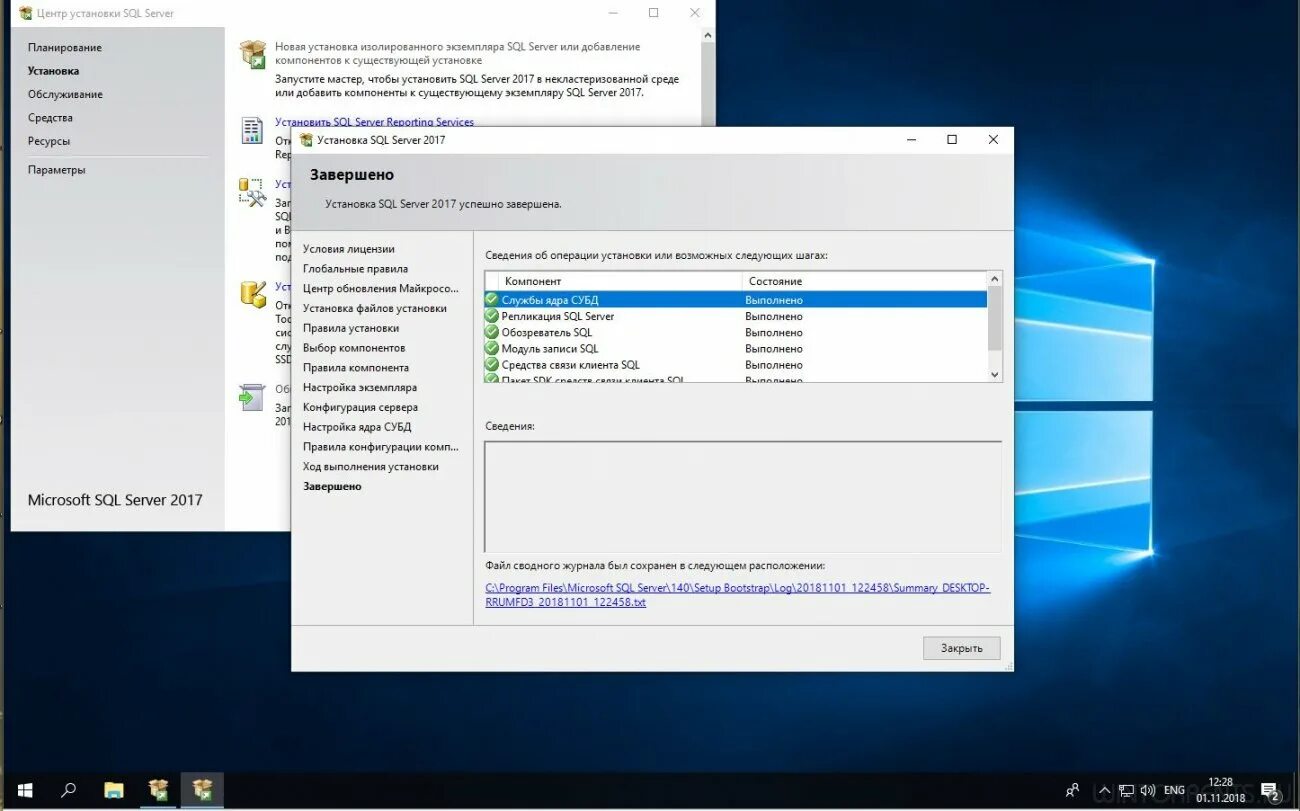Viewport: 1300px width, 811px height.
Task: Click green check icon beside Репликация SQL Server
Action: 492,315
